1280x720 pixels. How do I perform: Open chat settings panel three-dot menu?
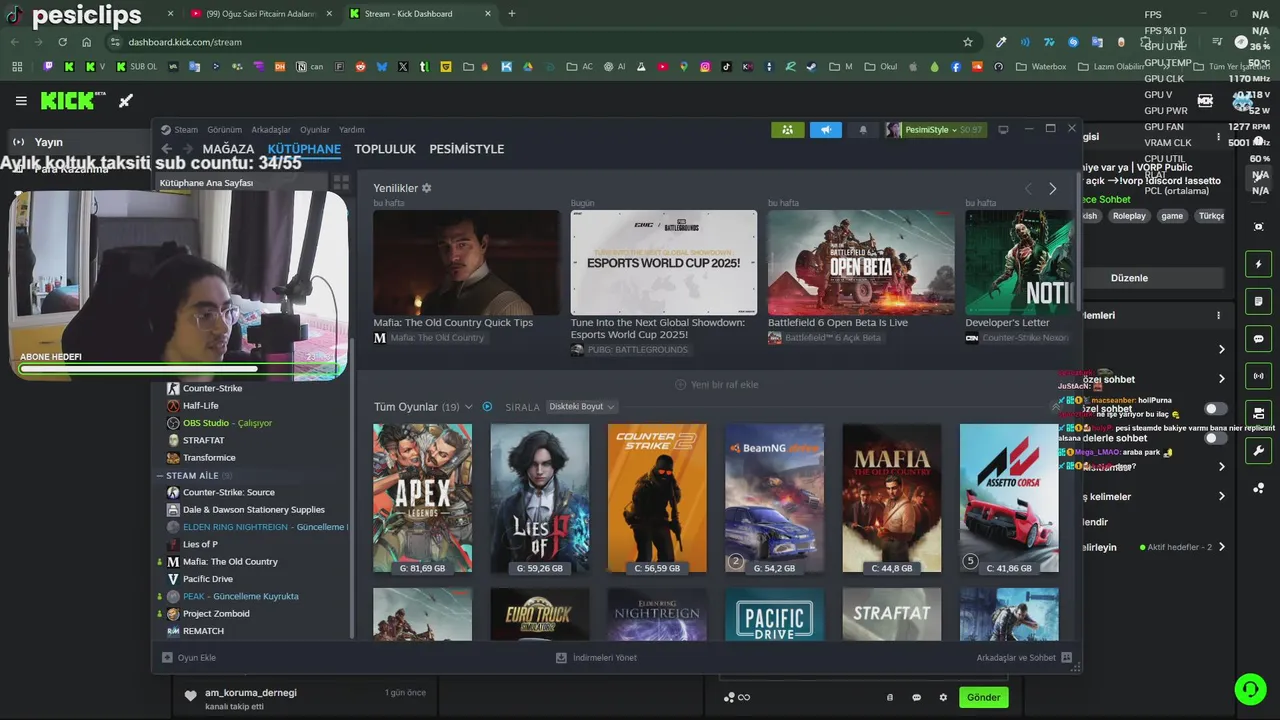click(1218, 315)
